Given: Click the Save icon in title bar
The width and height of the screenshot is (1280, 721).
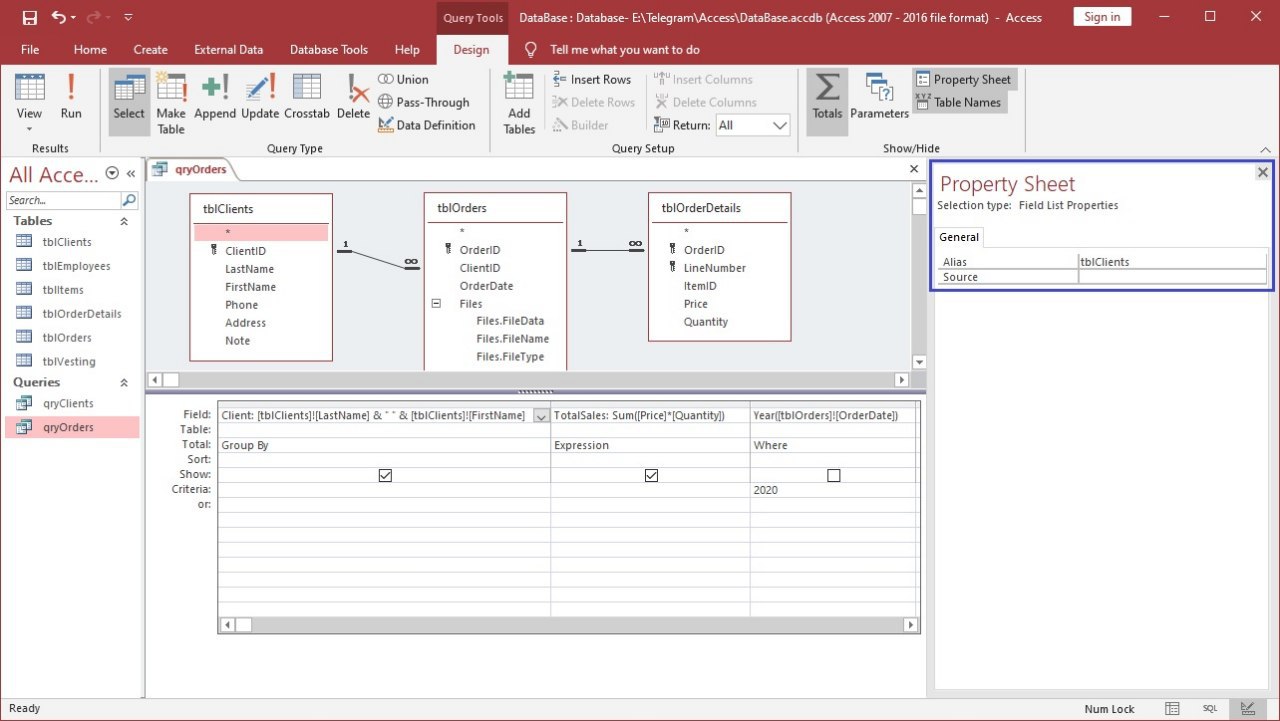Looking at the screenshot, I should coord(30,17).
